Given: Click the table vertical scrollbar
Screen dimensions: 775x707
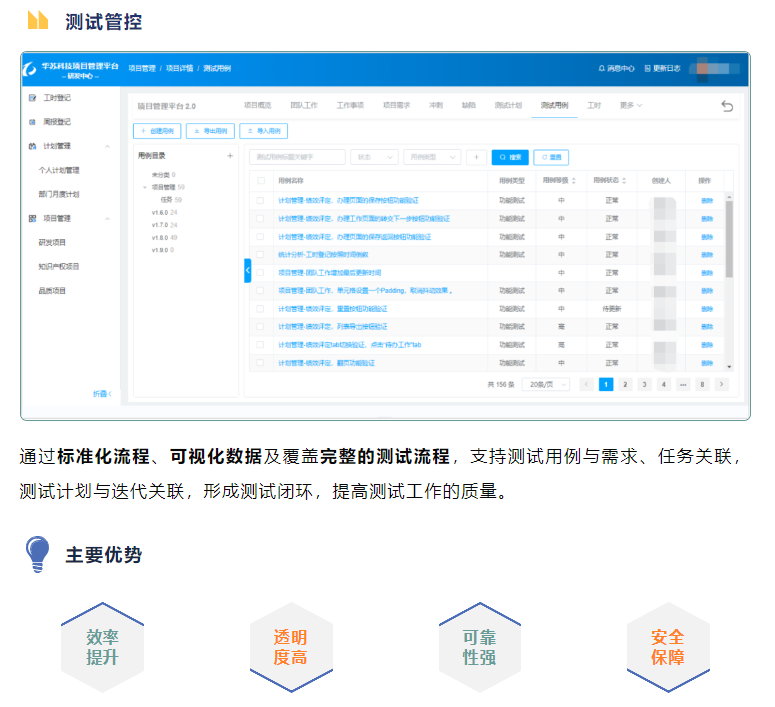Looking at the screenshot, I should click(x=729, y=240).
